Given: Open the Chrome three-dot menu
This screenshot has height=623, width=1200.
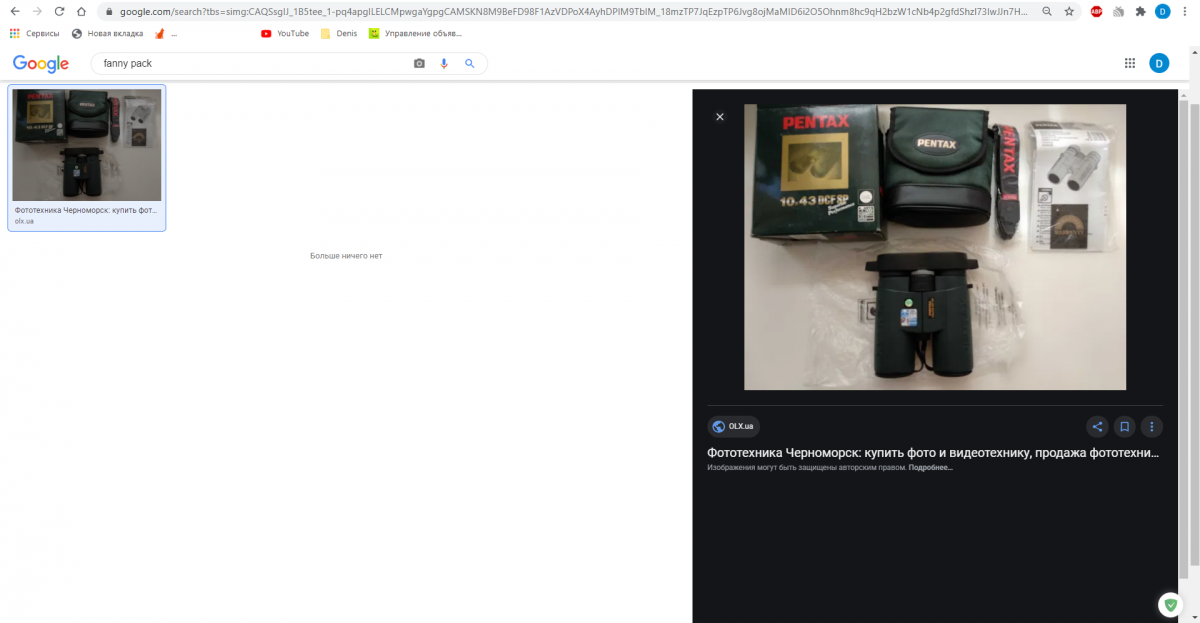Looking at the screenshot, I should 1186,11.
